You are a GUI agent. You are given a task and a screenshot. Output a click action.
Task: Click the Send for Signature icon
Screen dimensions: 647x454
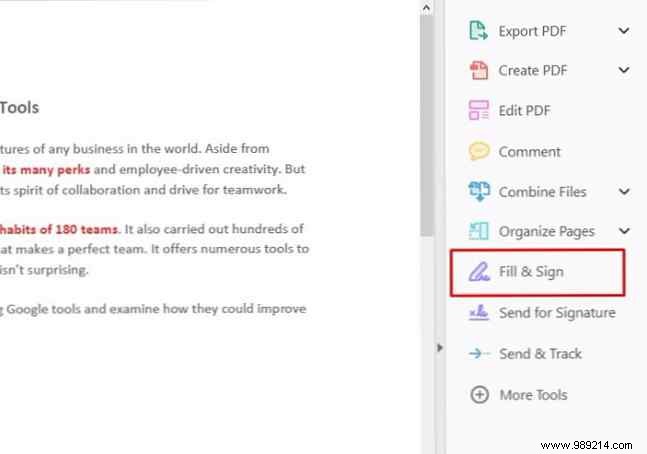[x=479, y=312]
